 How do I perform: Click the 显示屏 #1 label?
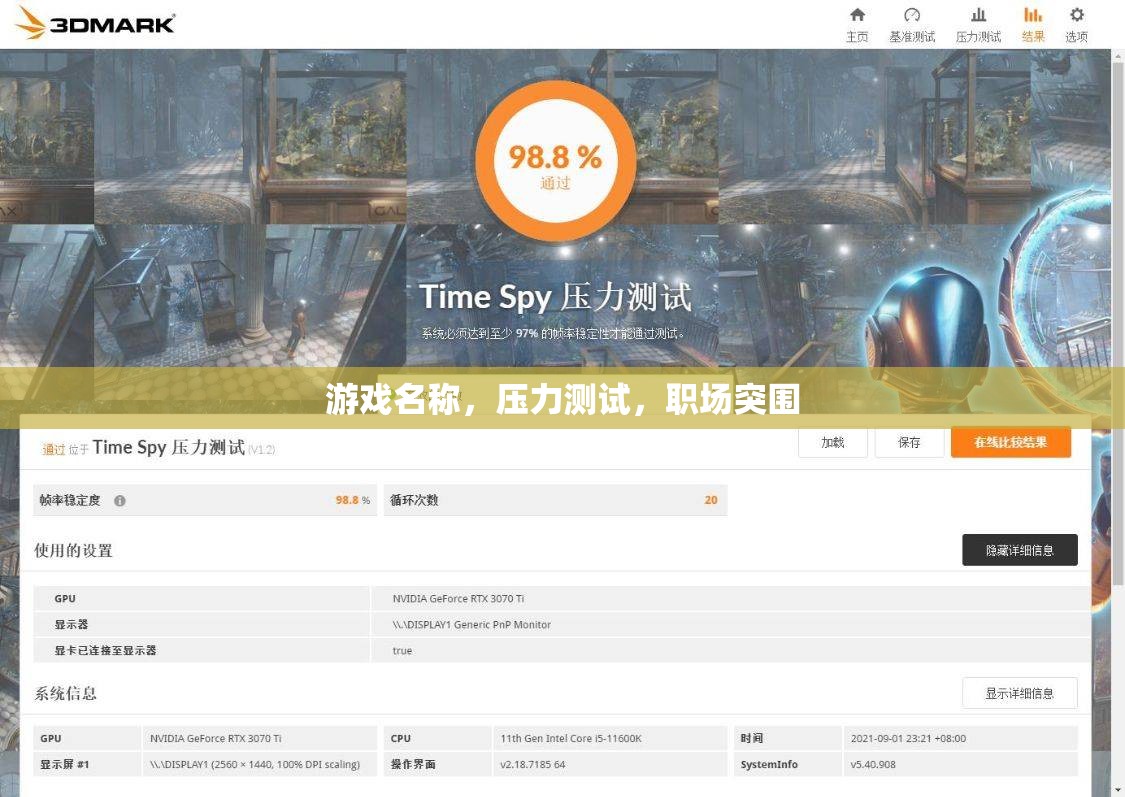[x=65, y=765]
